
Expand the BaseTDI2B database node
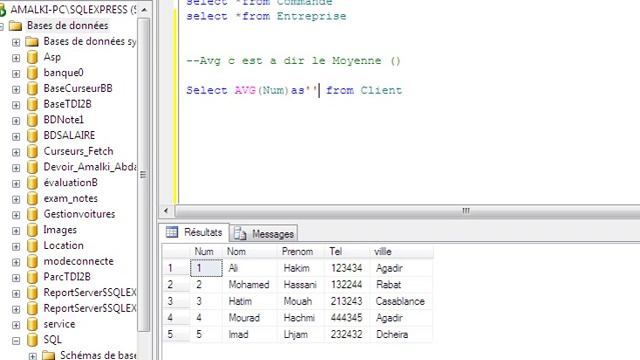tap(16, 105)
